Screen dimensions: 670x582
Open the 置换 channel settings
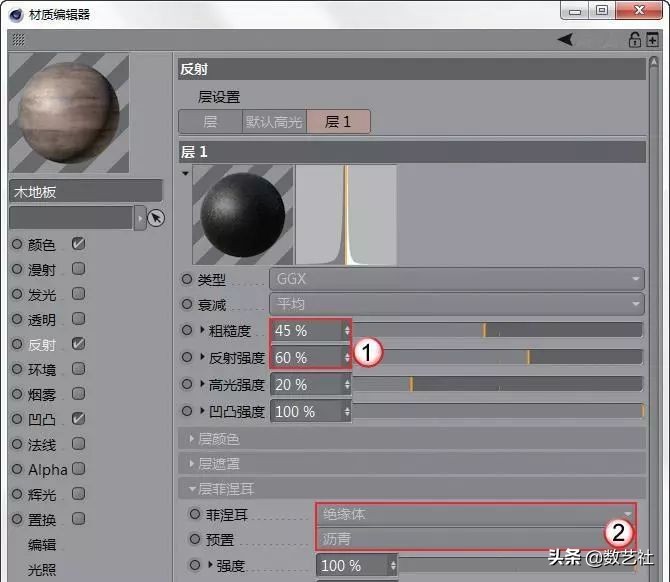[42, 520]
